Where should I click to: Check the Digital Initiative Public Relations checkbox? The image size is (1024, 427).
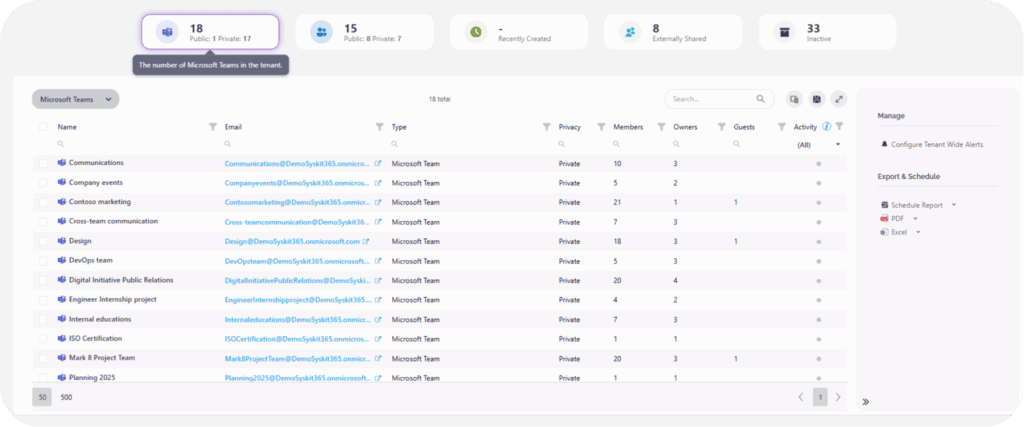[x=43, y=280]
